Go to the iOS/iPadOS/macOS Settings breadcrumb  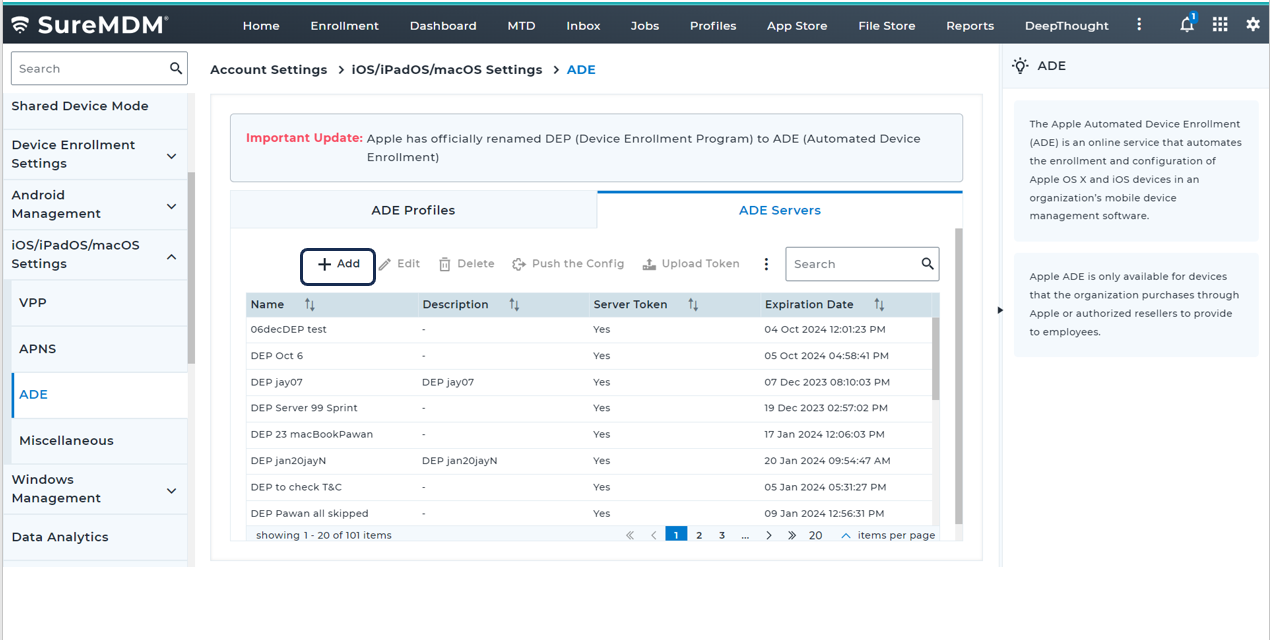tap(446, 70)
